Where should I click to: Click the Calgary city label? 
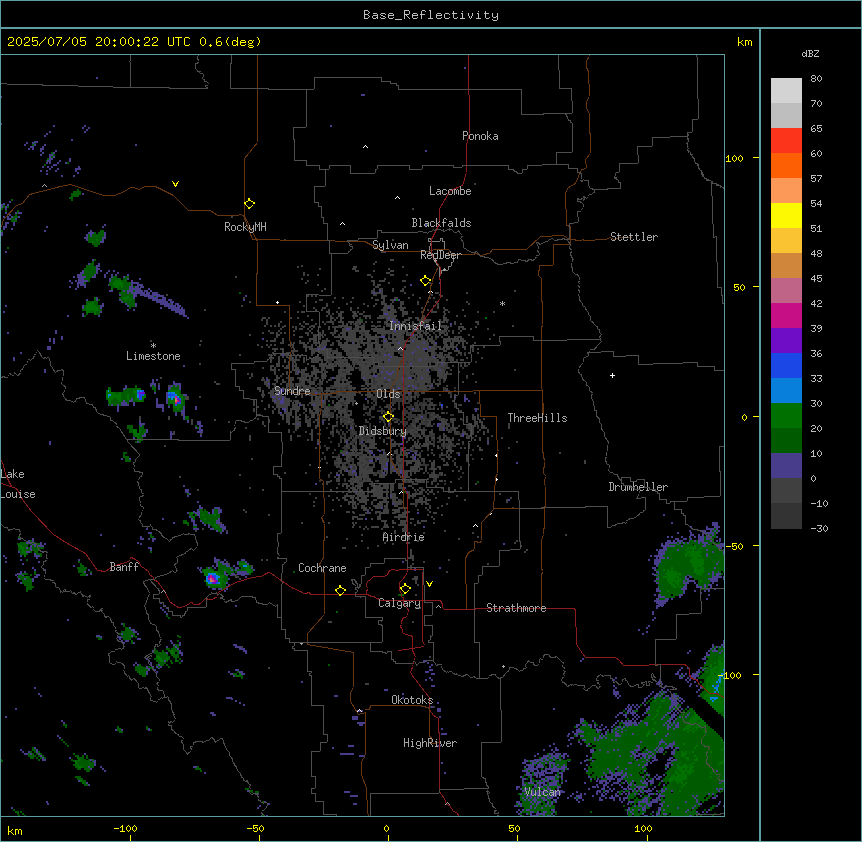point(399,603)
